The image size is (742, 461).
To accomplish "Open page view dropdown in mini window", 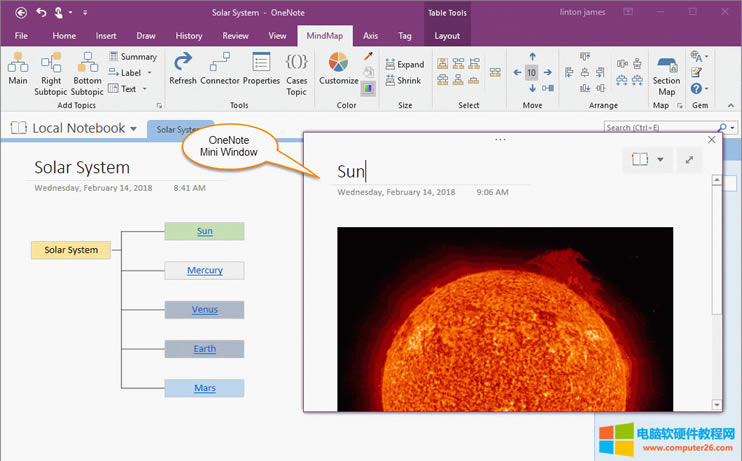I will [x=659, y=160].
